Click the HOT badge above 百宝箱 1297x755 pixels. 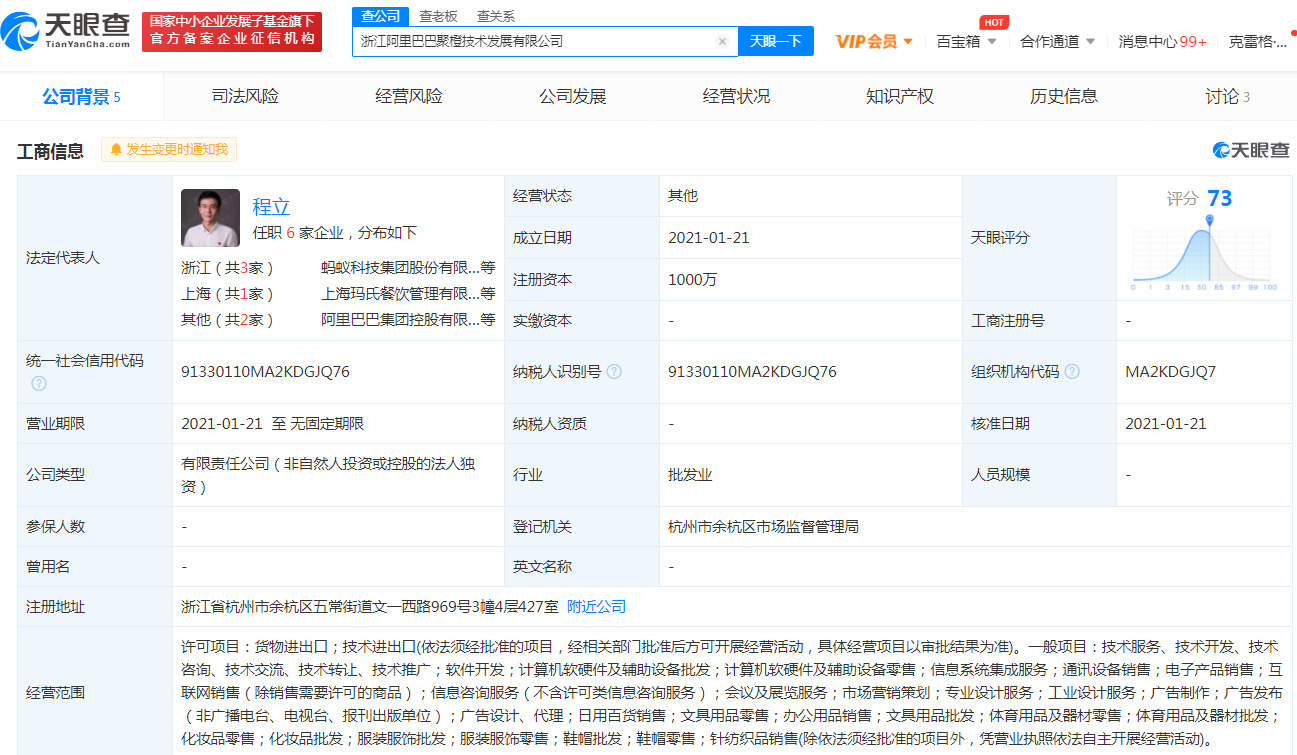pos(993,22)
